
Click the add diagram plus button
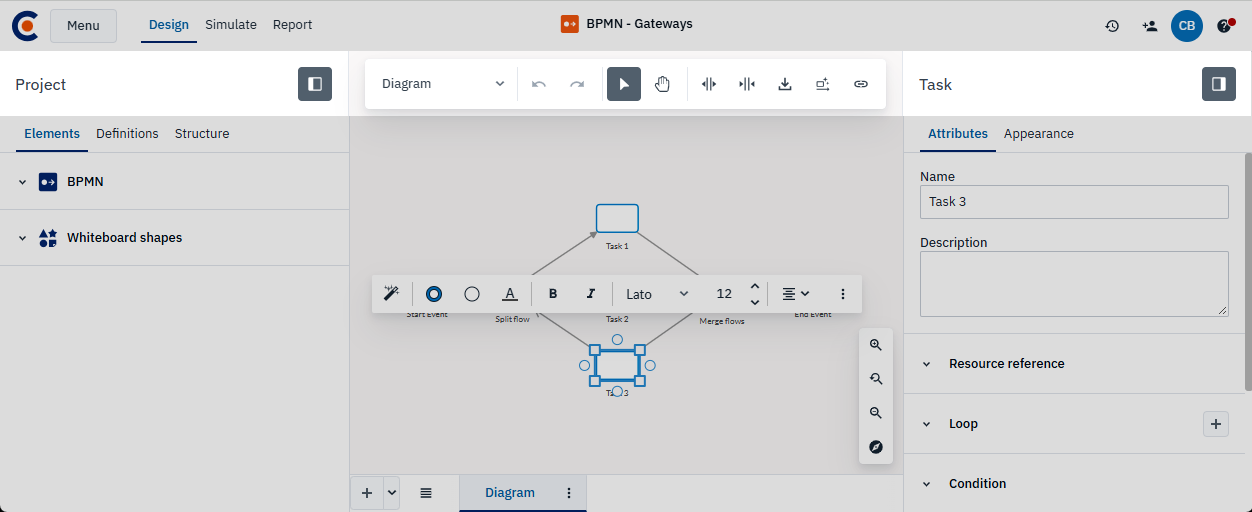pyautogui.click(x=367, y=493)
